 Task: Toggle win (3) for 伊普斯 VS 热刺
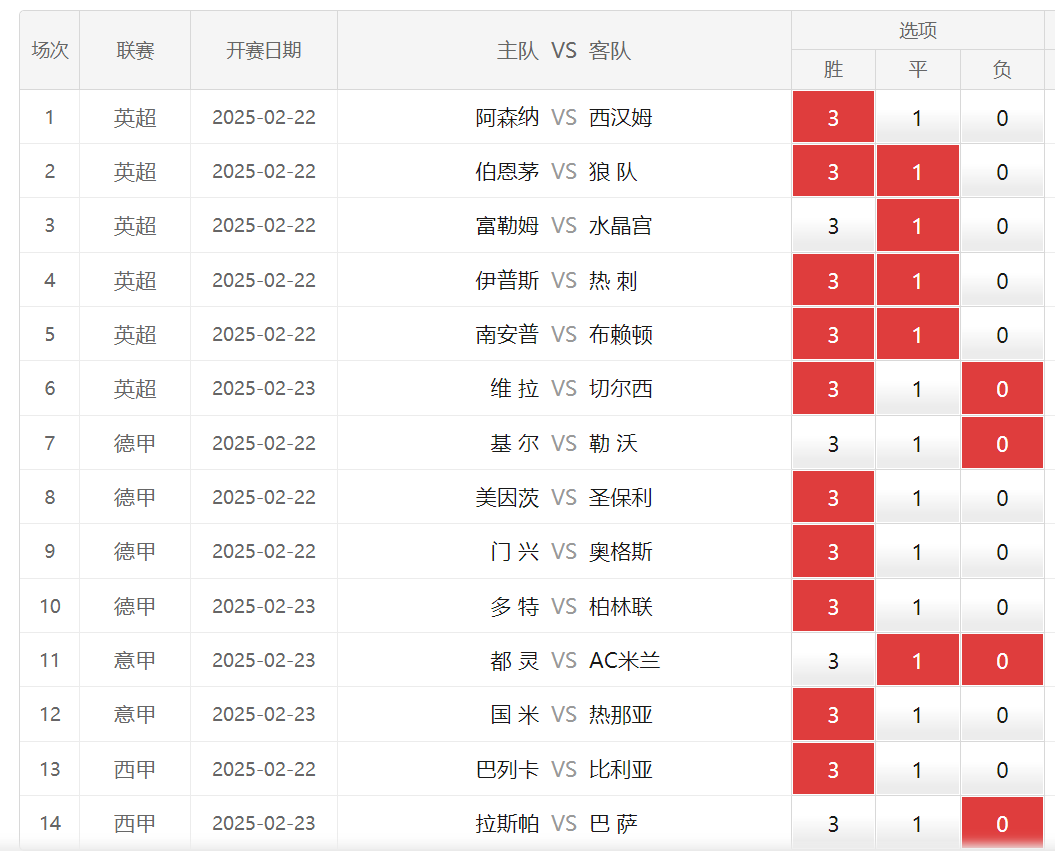pos(833,280)
